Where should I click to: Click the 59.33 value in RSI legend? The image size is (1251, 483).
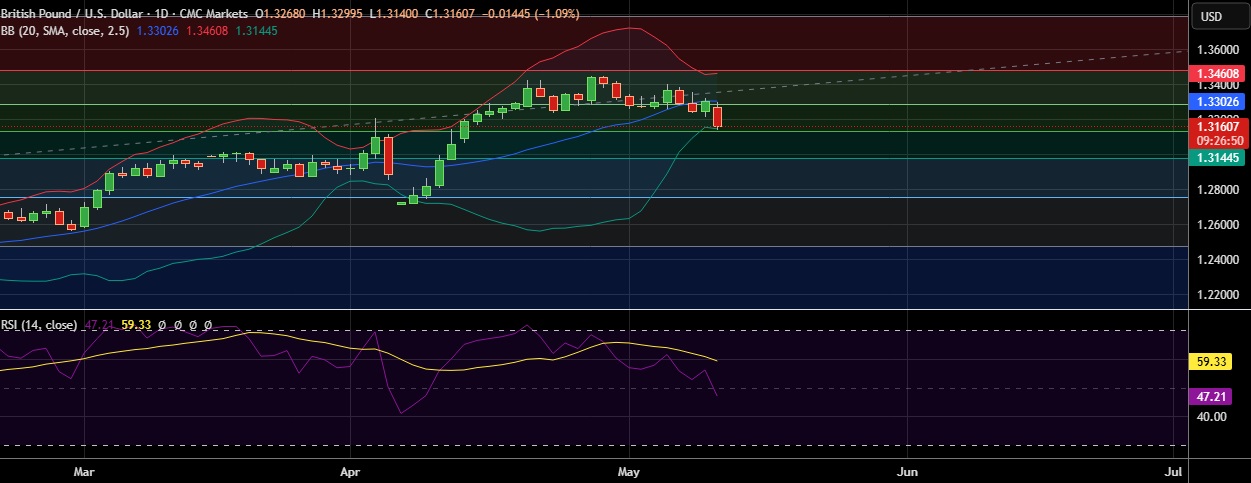click(135, 325)
